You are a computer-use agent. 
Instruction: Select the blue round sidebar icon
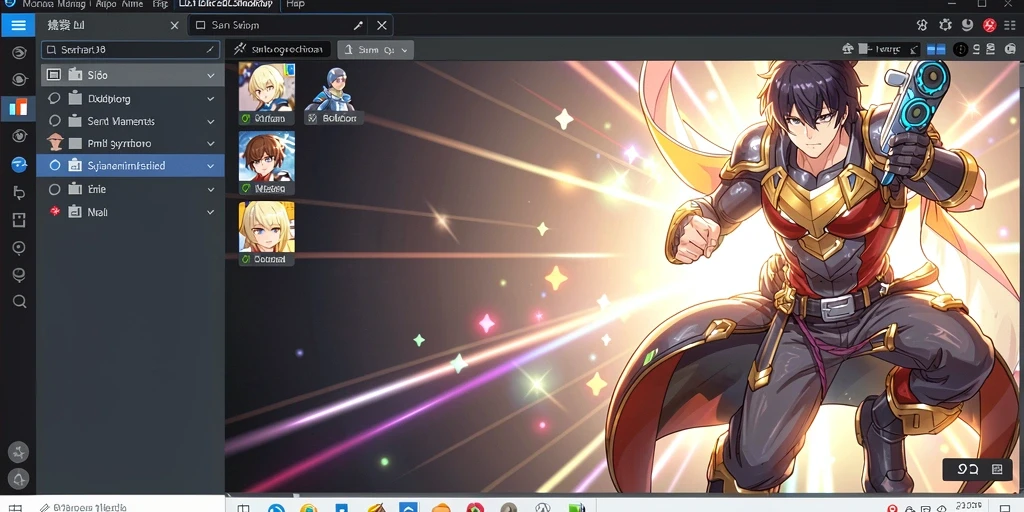click(x=19, y=165)
